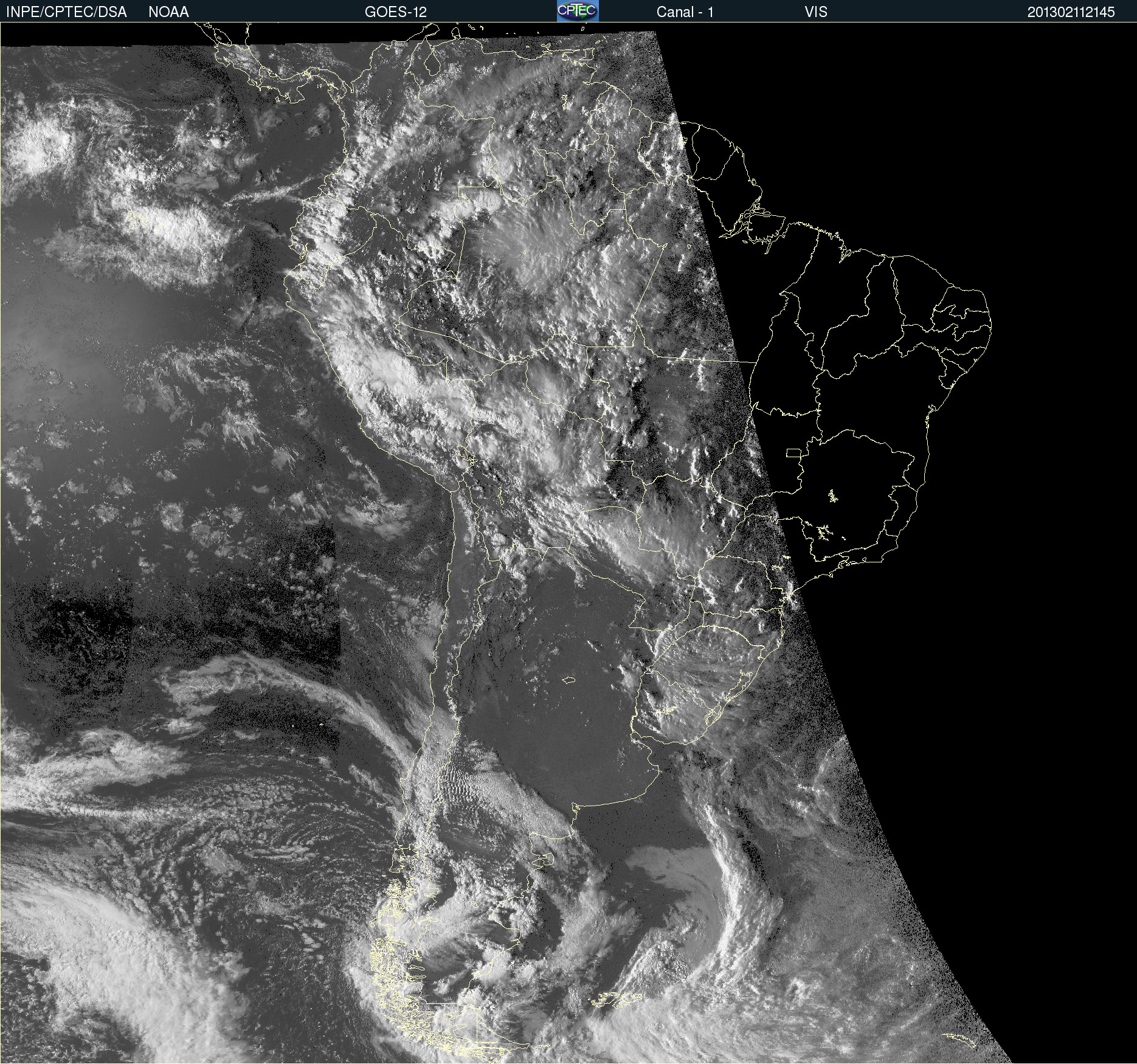Screen dimensions: 1137x1064
Task: Click the GOES-12 satellite label
Action: pos(396,12)
